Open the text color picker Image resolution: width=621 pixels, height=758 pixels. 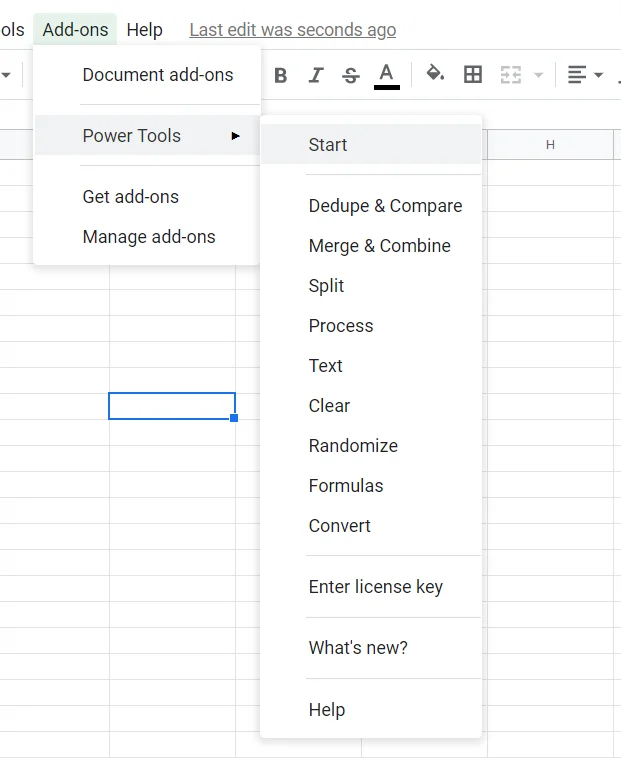tap(387, 75)
